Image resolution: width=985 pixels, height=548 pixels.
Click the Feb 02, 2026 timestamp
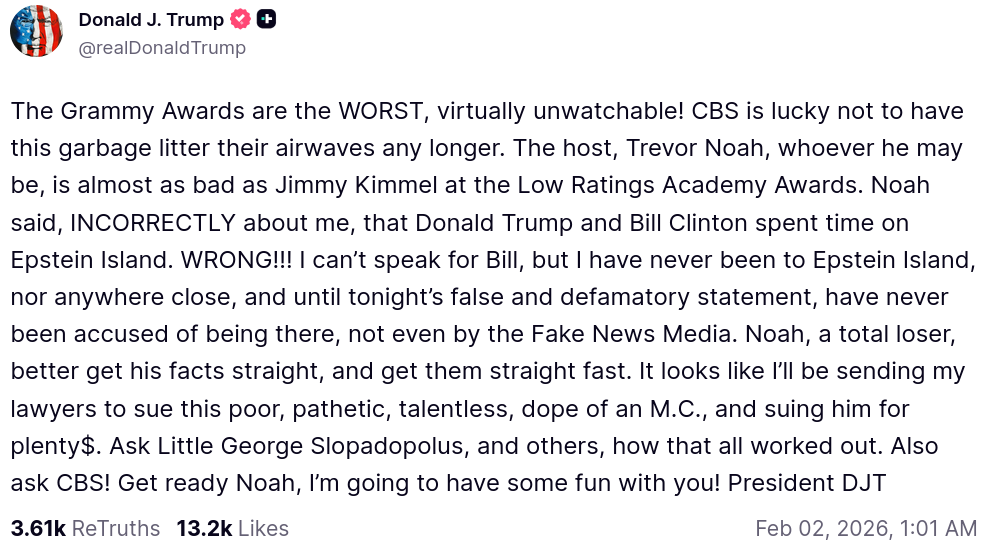tap(866, 528)
